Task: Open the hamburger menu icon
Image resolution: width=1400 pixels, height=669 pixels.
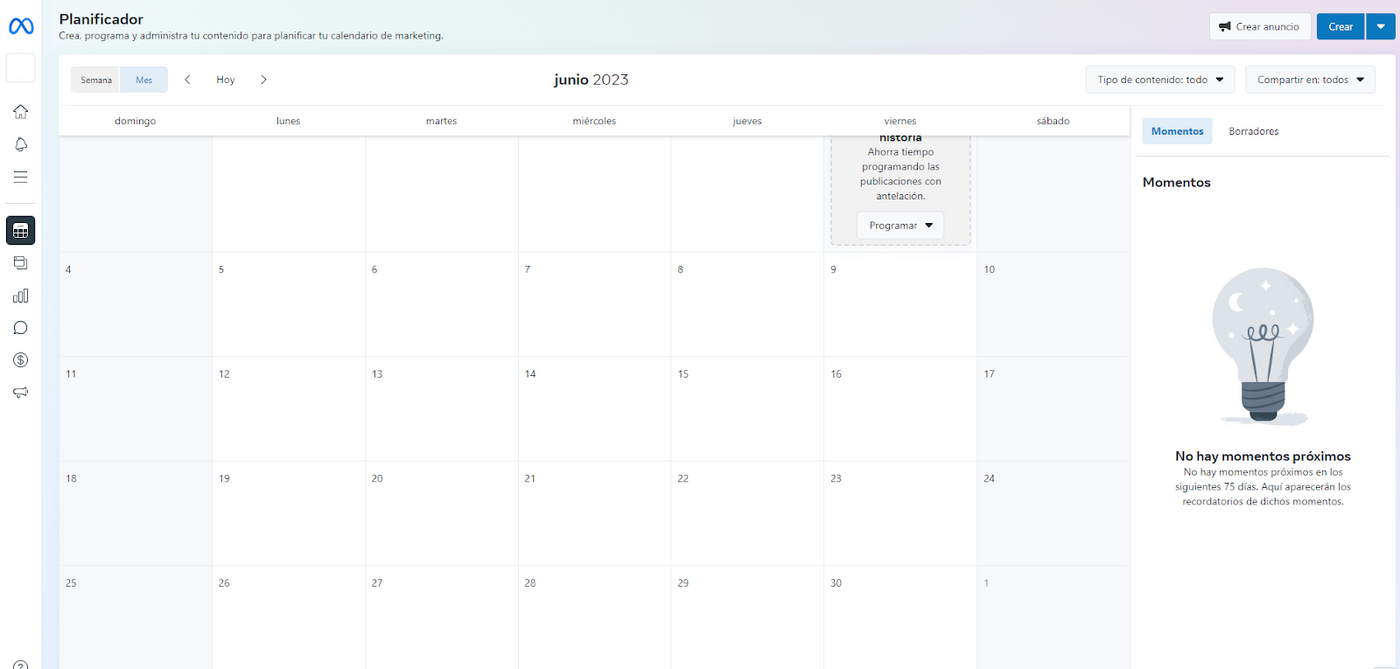Action: 20,177
